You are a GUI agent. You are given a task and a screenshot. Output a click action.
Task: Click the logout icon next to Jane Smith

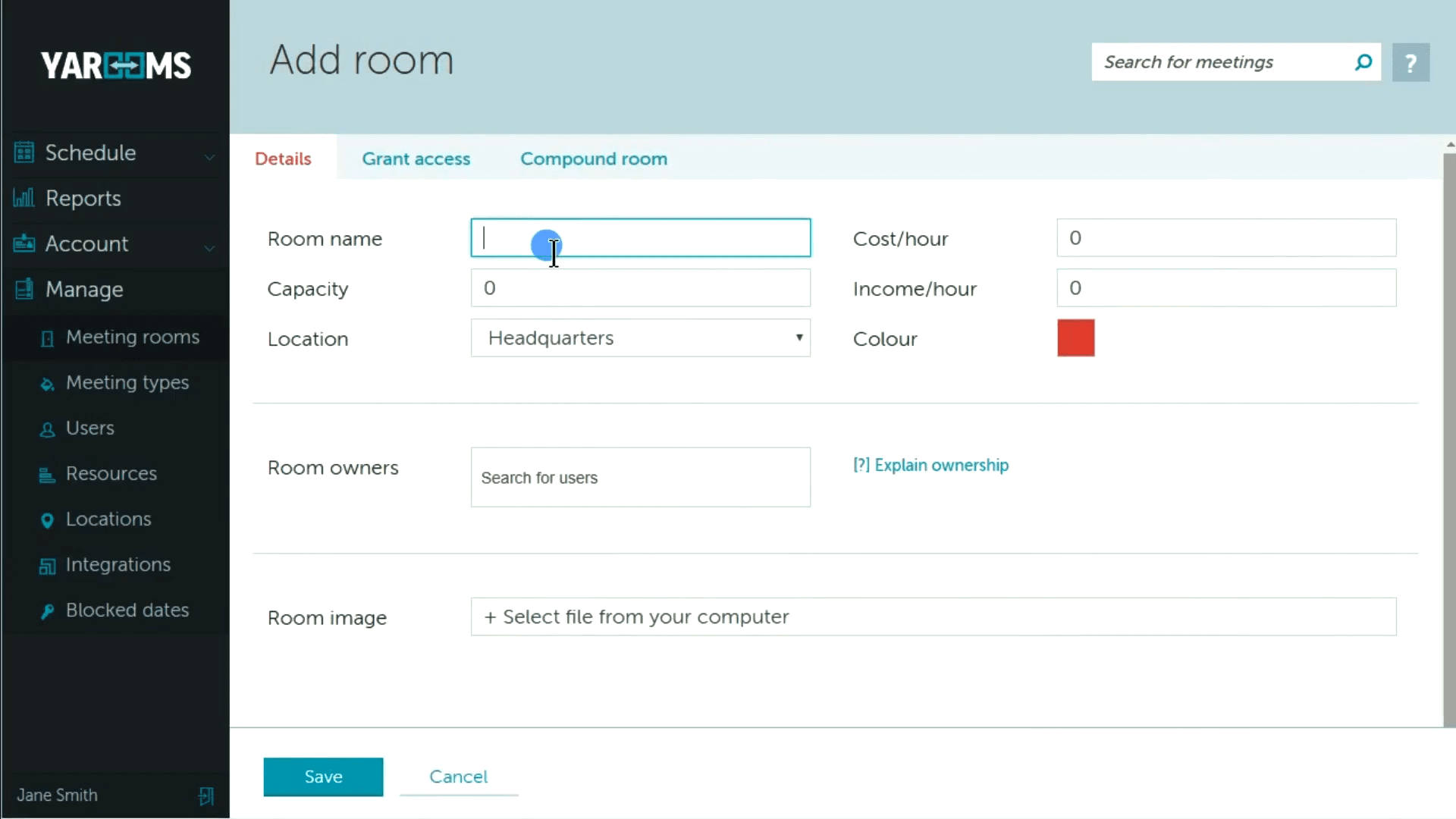(x=206, y=795)
